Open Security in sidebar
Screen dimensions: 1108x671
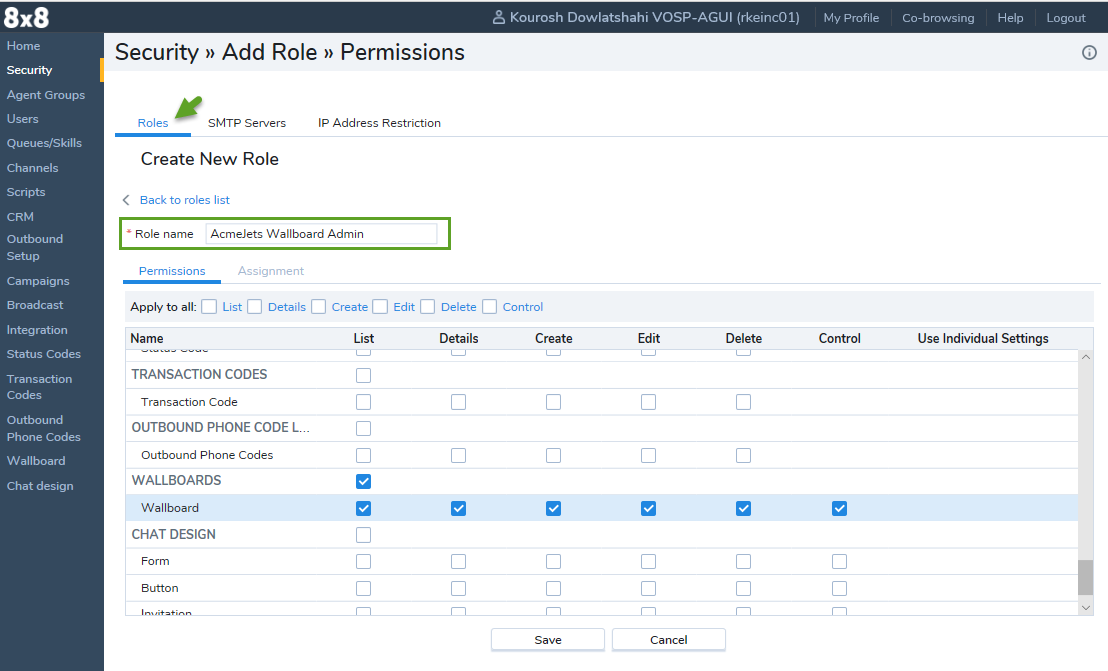29,70
